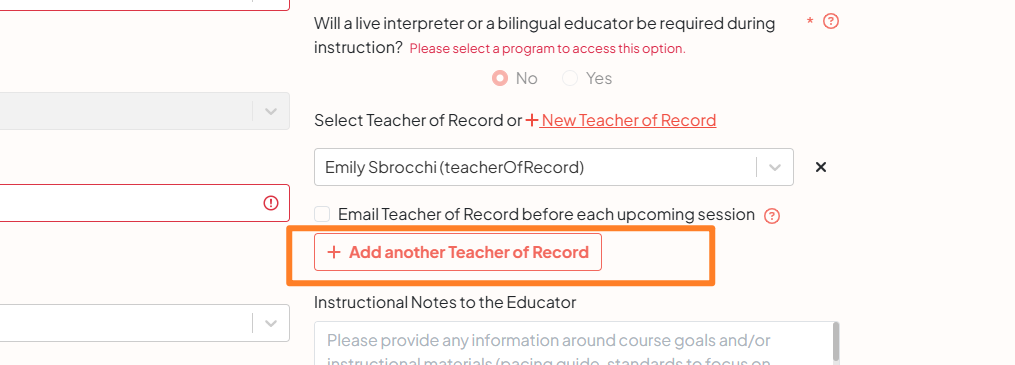Image resolution: width=1015 pixels, height=365 pixels.
Task: Focus the Instructional Notes to the Educator textarea
Action: click(577, 344)
